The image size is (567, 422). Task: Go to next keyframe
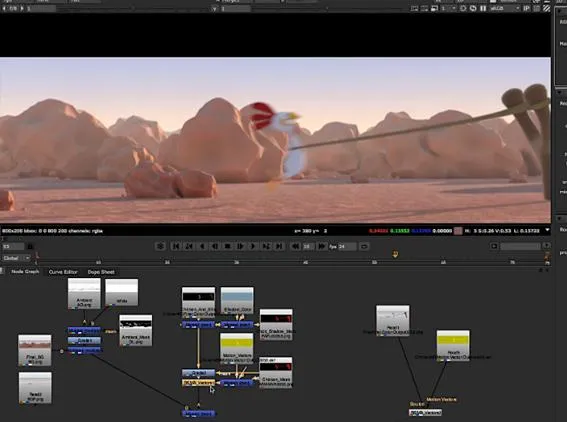[x=266, y=246]
